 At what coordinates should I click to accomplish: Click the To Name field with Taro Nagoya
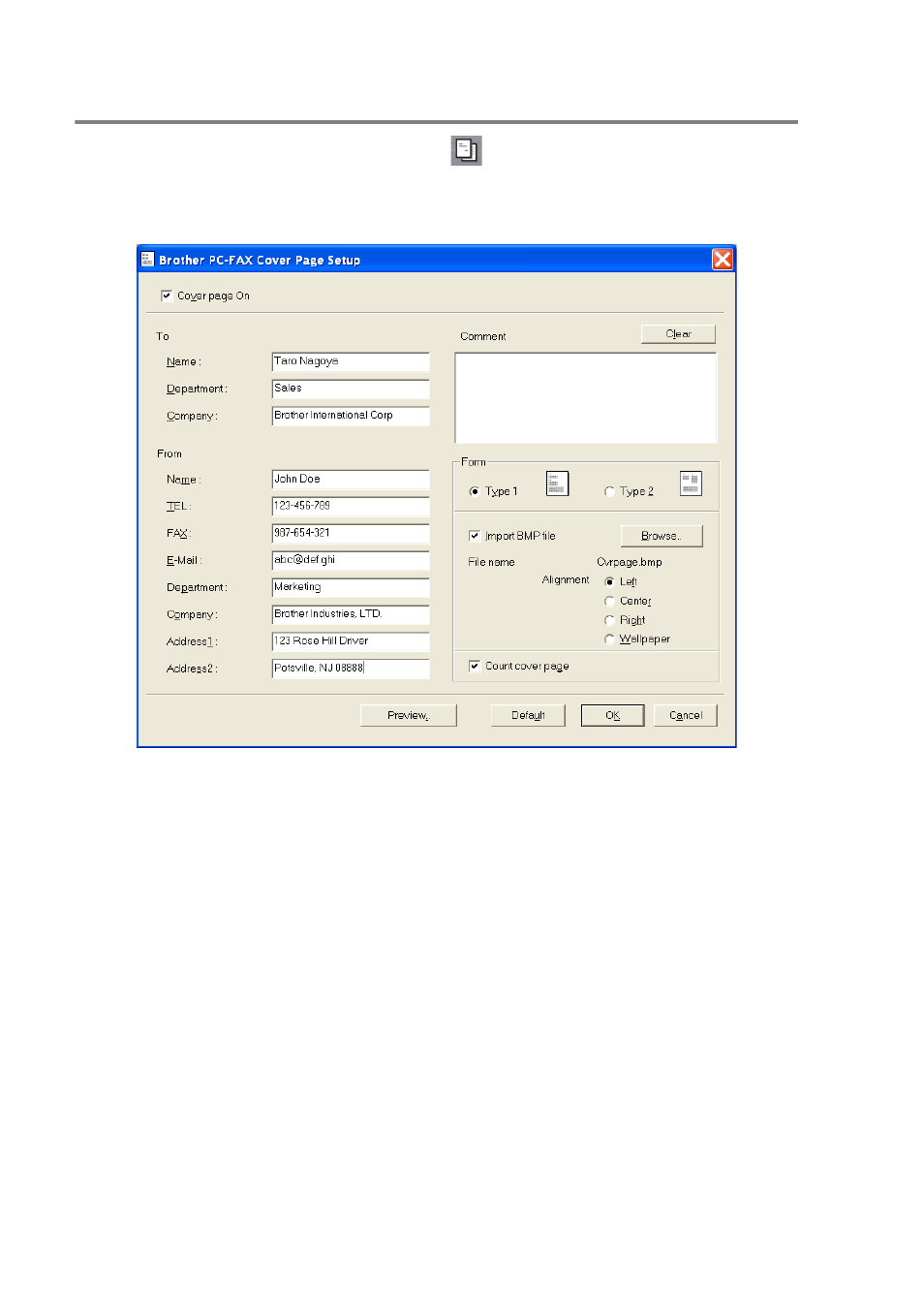click(351, 361)
